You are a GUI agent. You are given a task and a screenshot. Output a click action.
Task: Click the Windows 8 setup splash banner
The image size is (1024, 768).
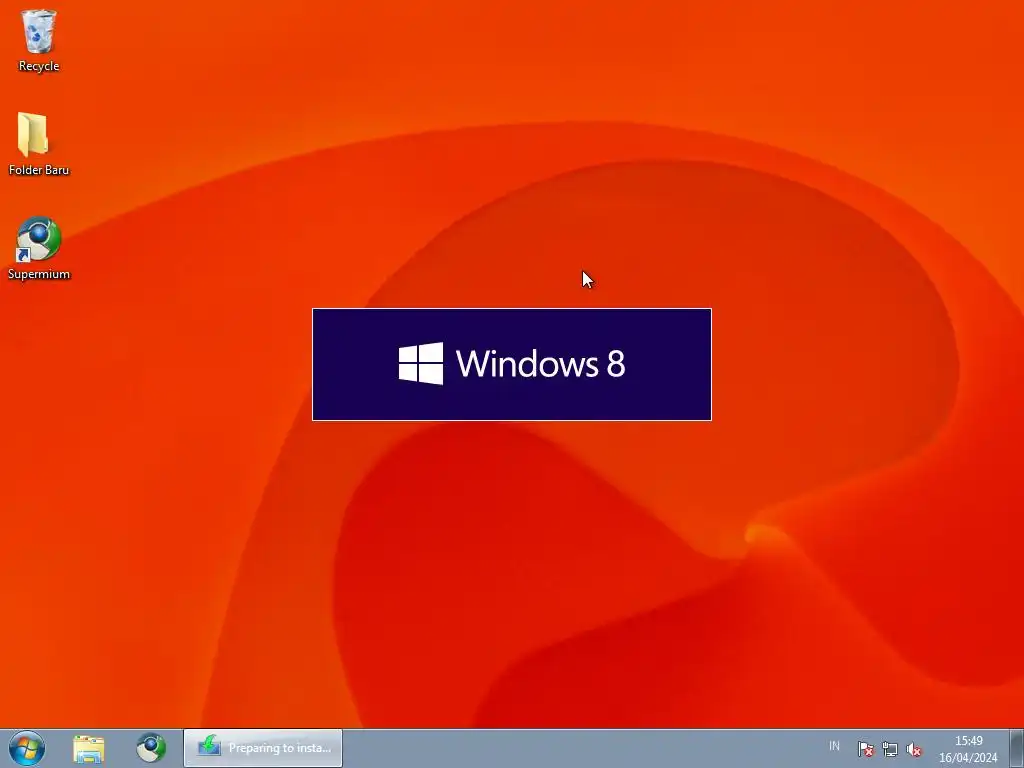pyautogui.click(x=512, y=364)
